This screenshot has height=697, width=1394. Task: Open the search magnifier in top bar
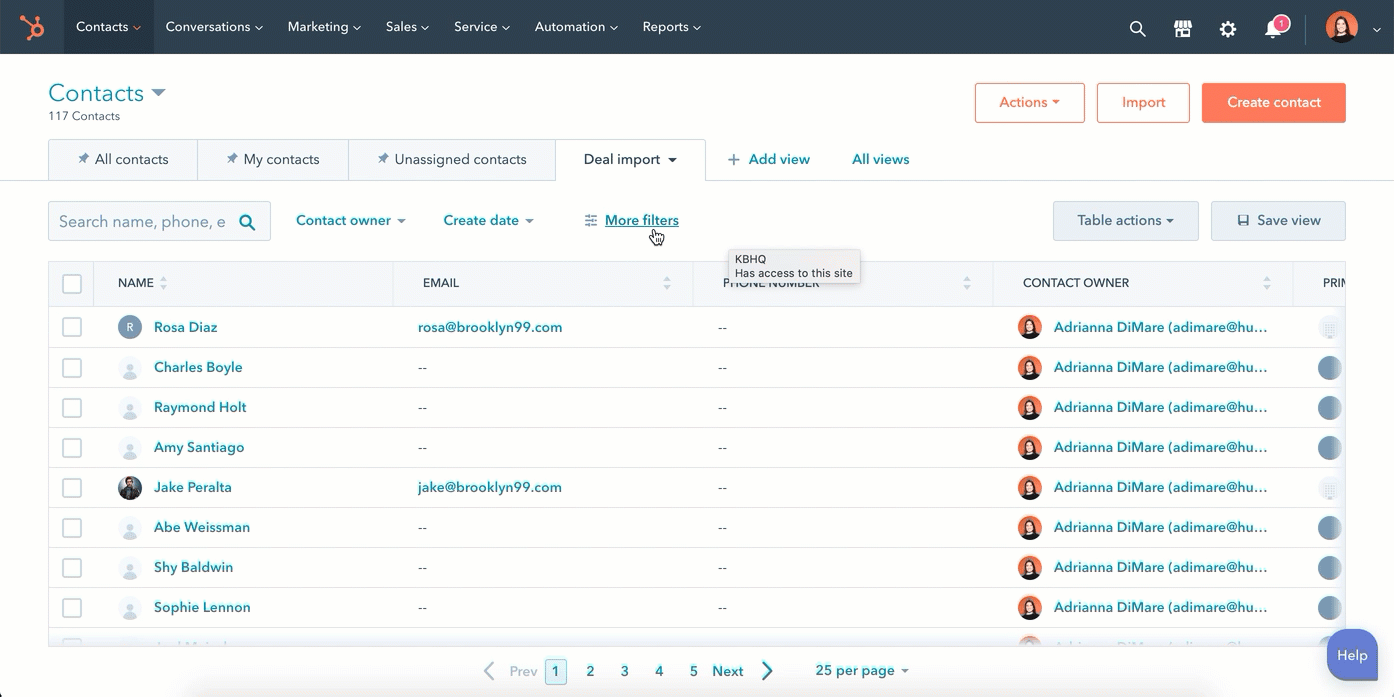click(1137, 29)
